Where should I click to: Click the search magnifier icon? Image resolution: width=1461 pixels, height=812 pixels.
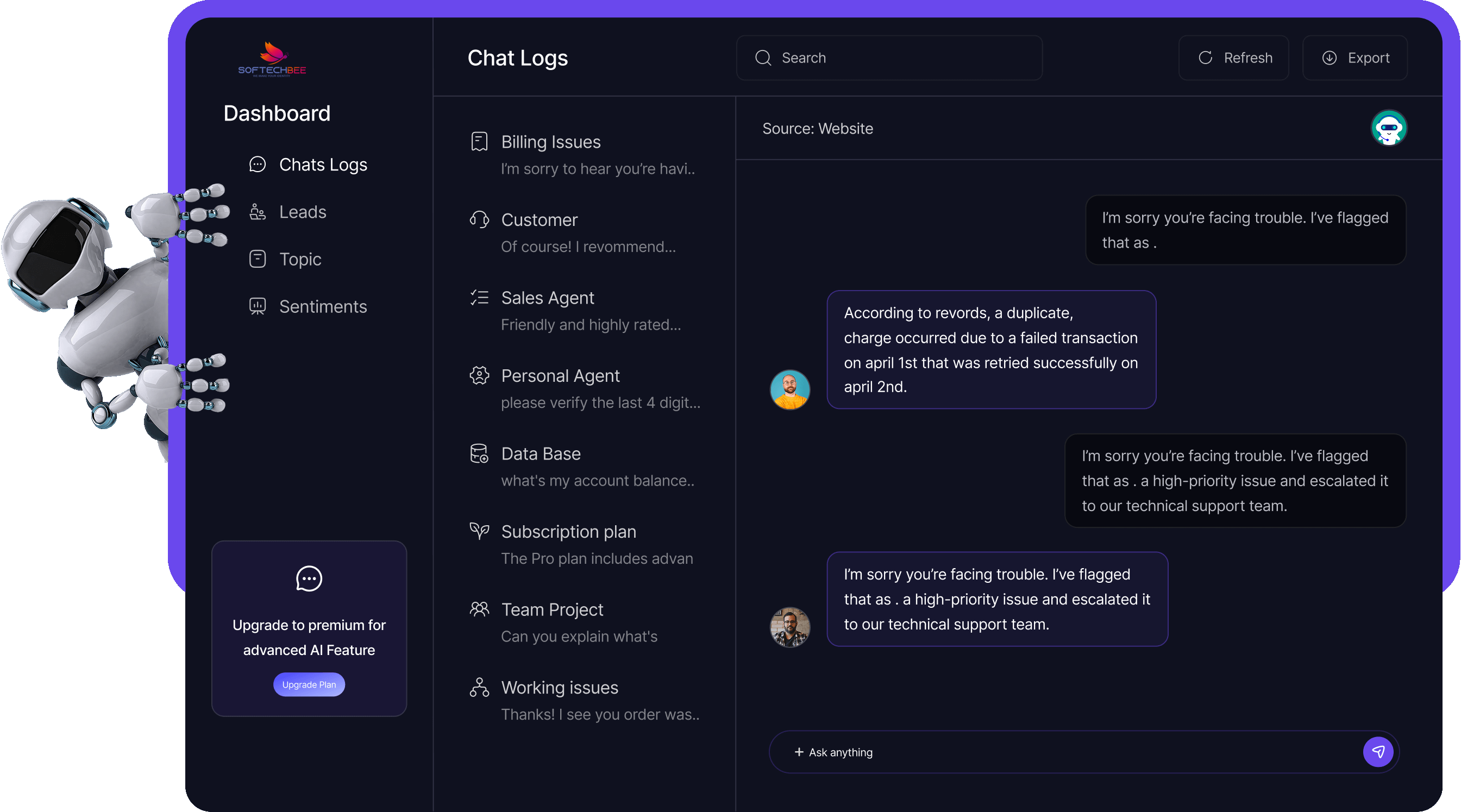[x=763, y=58]
